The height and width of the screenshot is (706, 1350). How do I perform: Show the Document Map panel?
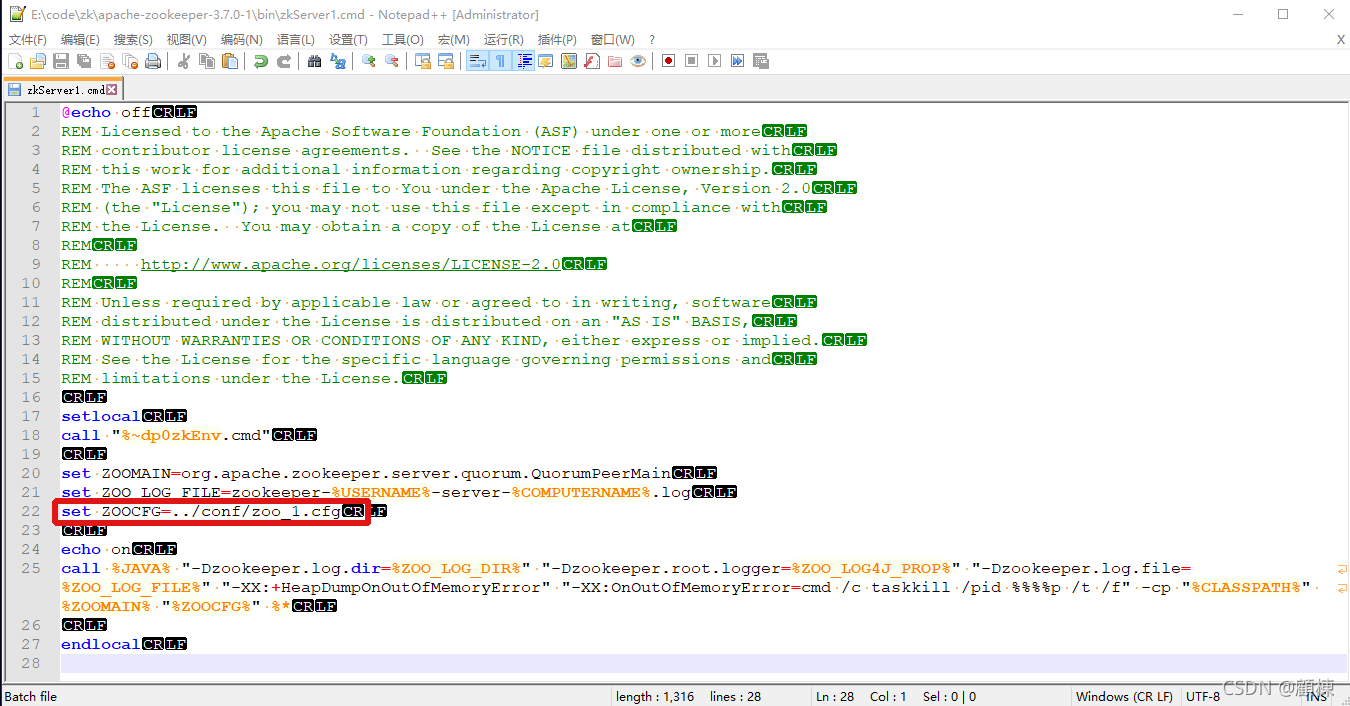(569, 61)
